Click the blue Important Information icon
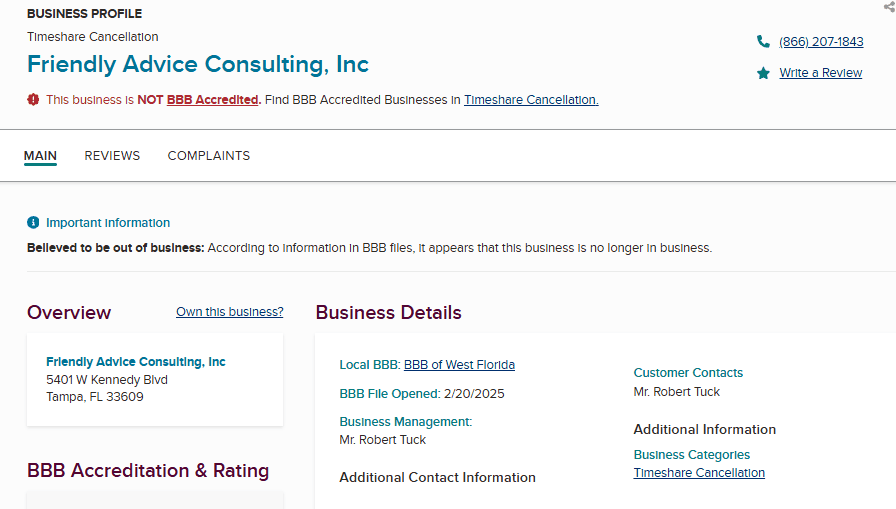 (x=33, y=223)
